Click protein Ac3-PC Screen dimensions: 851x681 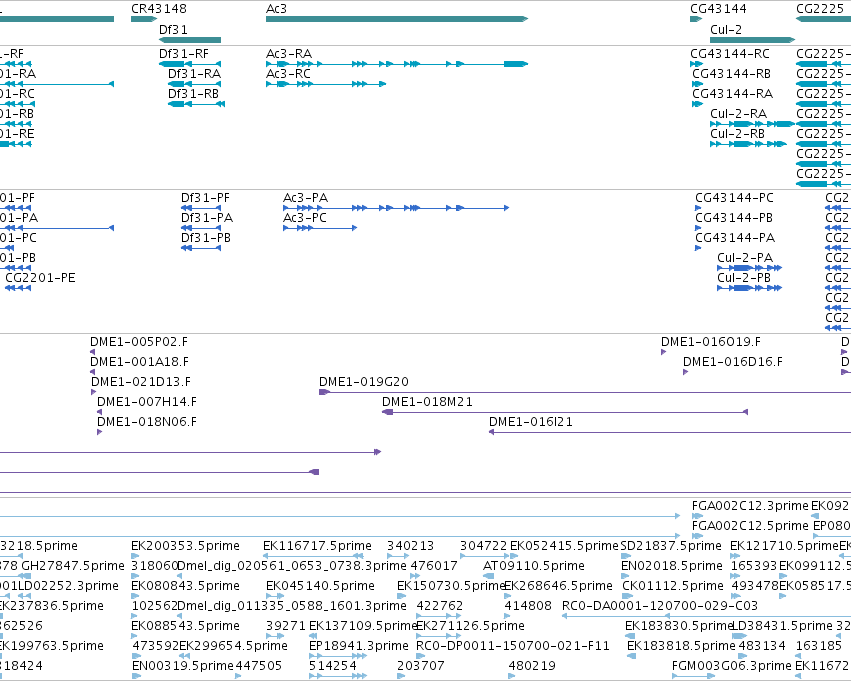pos(305,218)
